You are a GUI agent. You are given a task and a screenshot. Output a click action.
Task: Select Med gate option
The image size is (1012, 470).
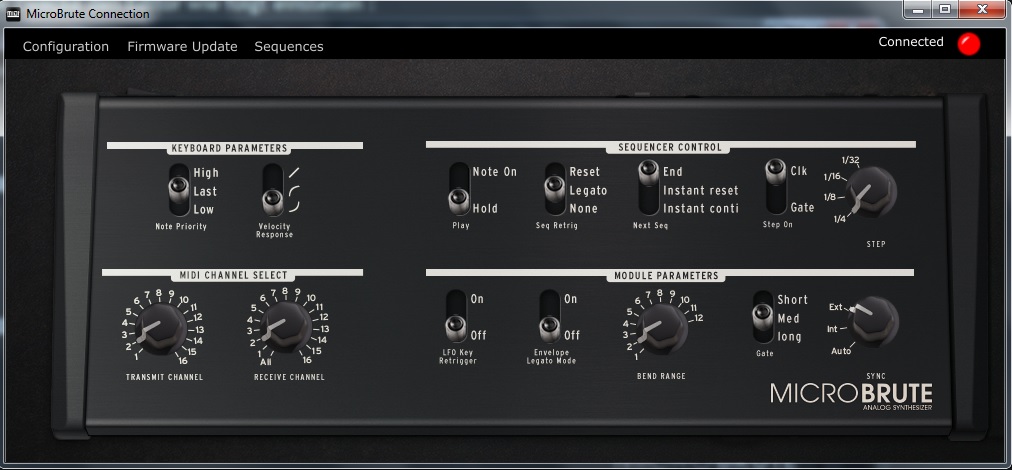coord(788,318)
